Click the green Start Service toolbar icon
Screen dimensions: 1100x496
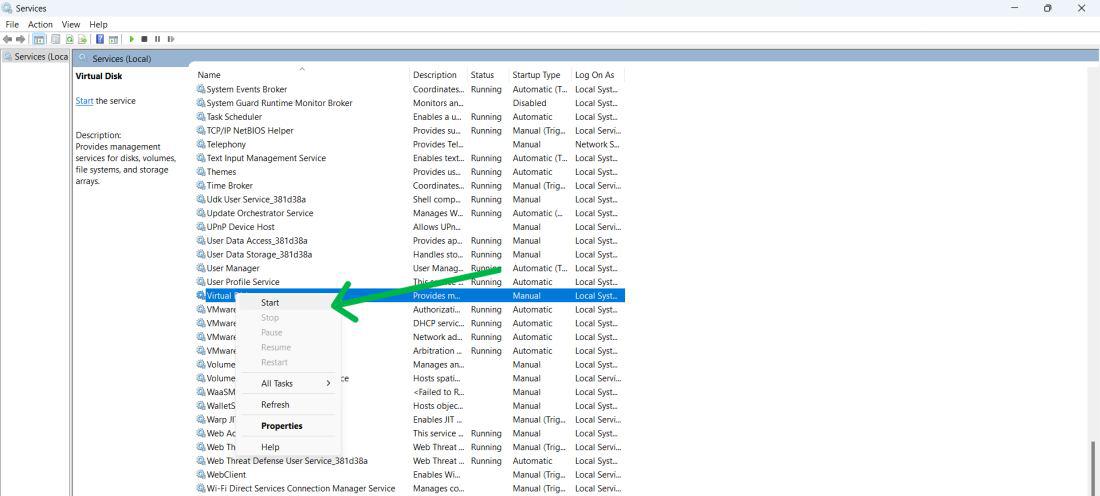(132, 39)
